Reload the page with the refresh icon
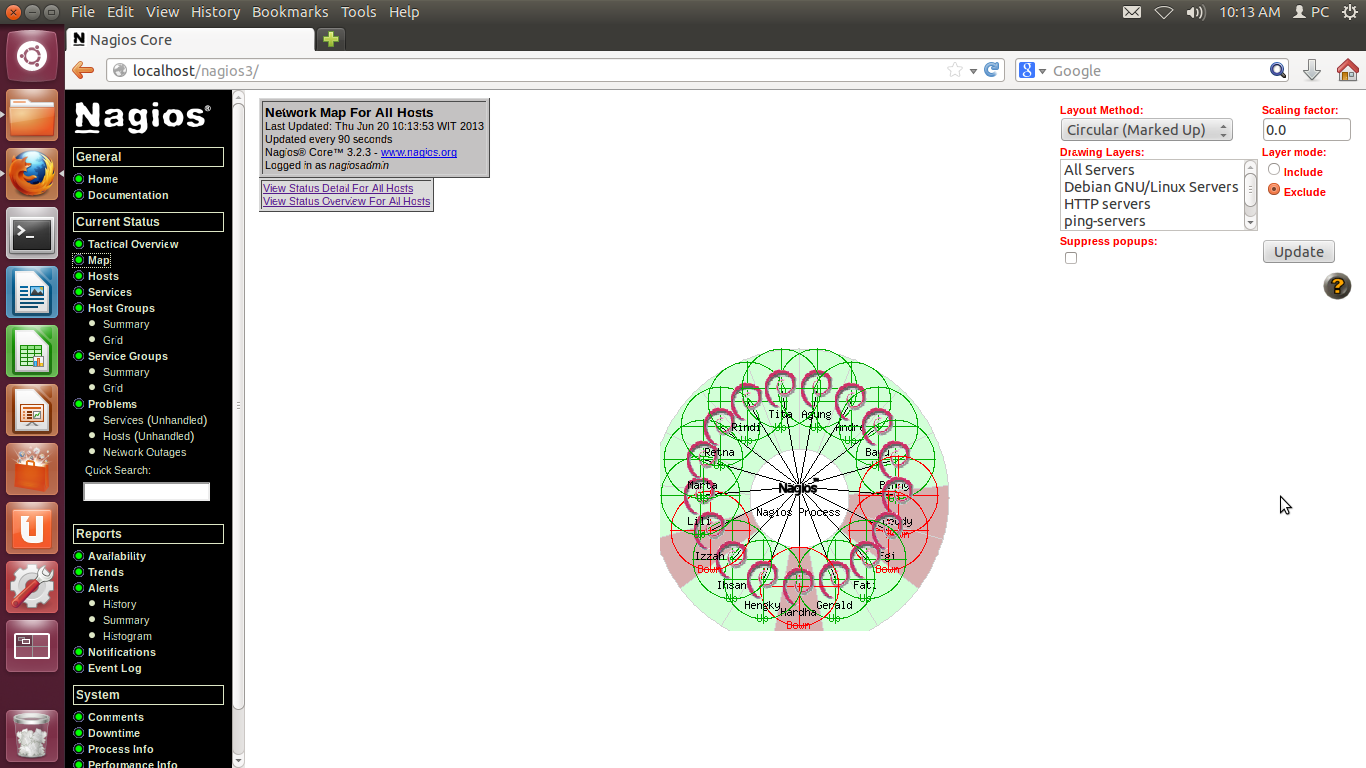Image resolution: width=1366 pixels, height=768 pixels. (x=992, y=70)
